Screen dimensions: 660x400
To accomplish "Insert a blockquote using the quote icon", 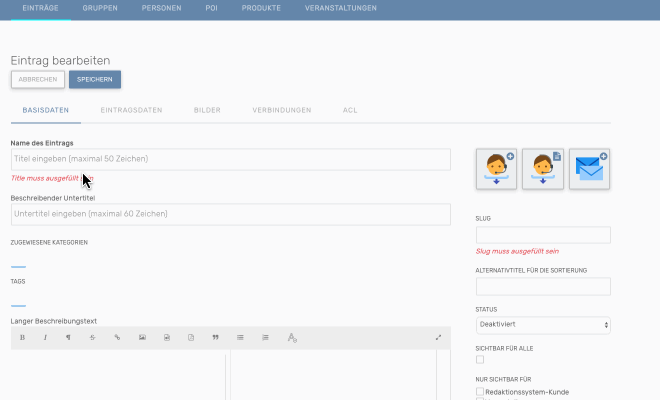I will tap(215, 338).
